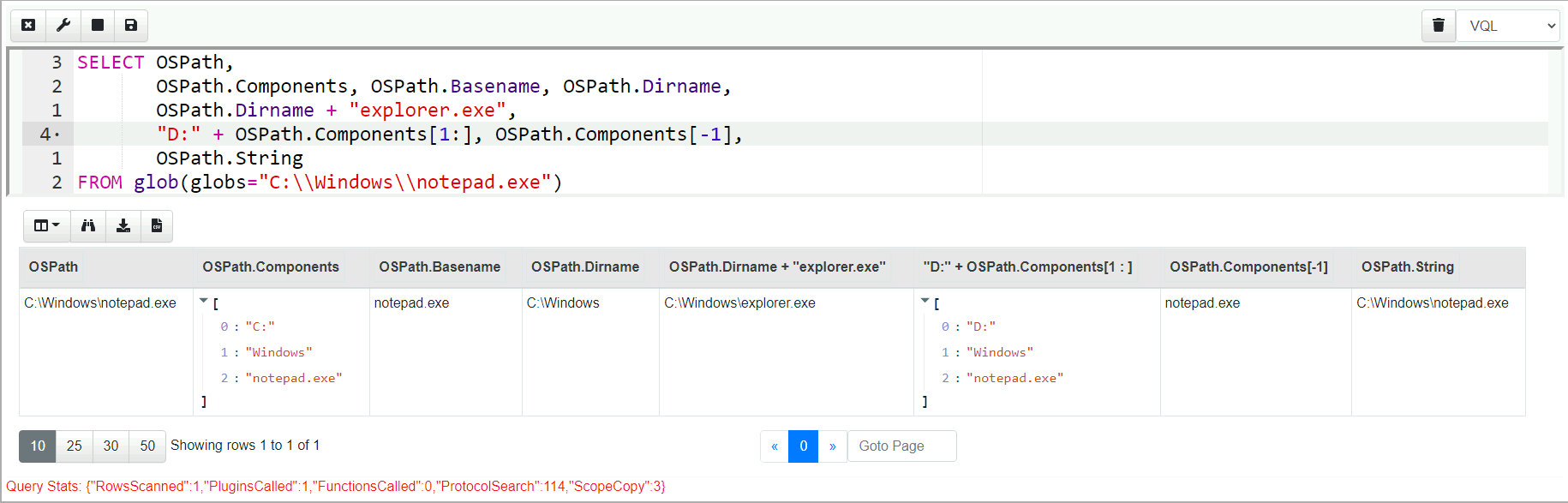Select the 10 rows per page option
Screen dimensions: 1568x503
pos(38,446)
